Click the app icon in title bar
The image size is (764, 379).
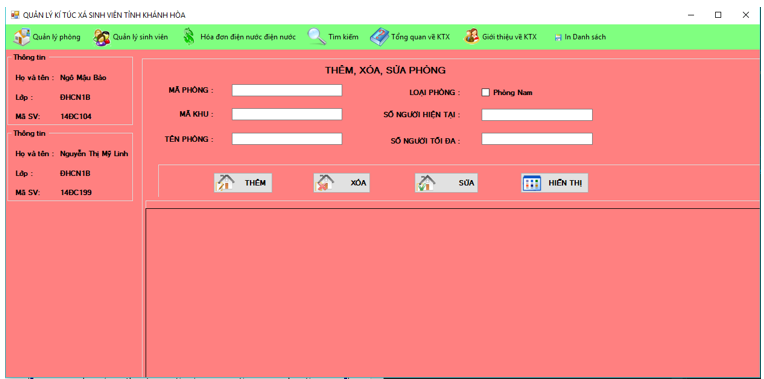tap(15, 15)
